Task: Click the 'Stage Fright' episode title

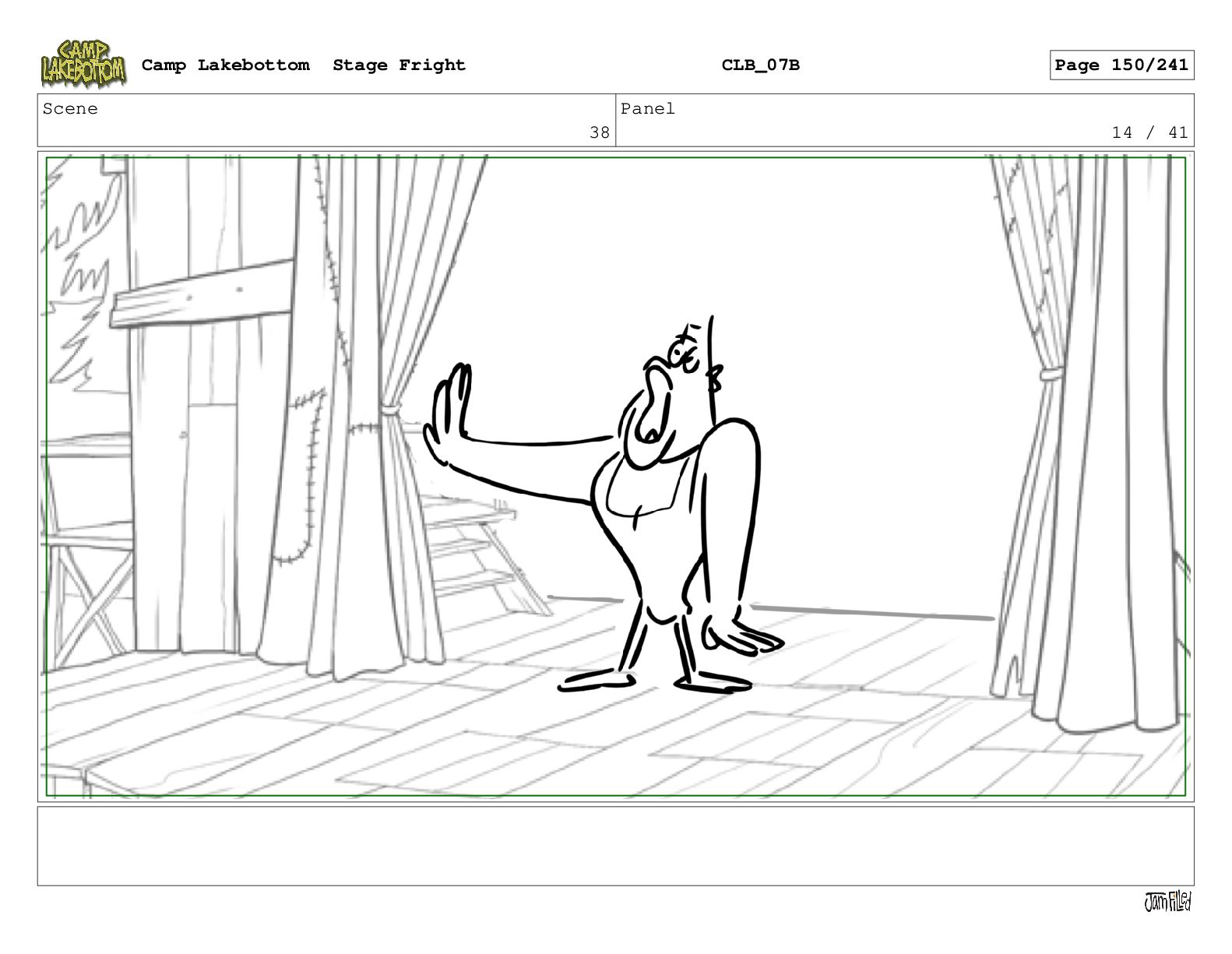Action: pyautogui.click(x=399, y=65)
